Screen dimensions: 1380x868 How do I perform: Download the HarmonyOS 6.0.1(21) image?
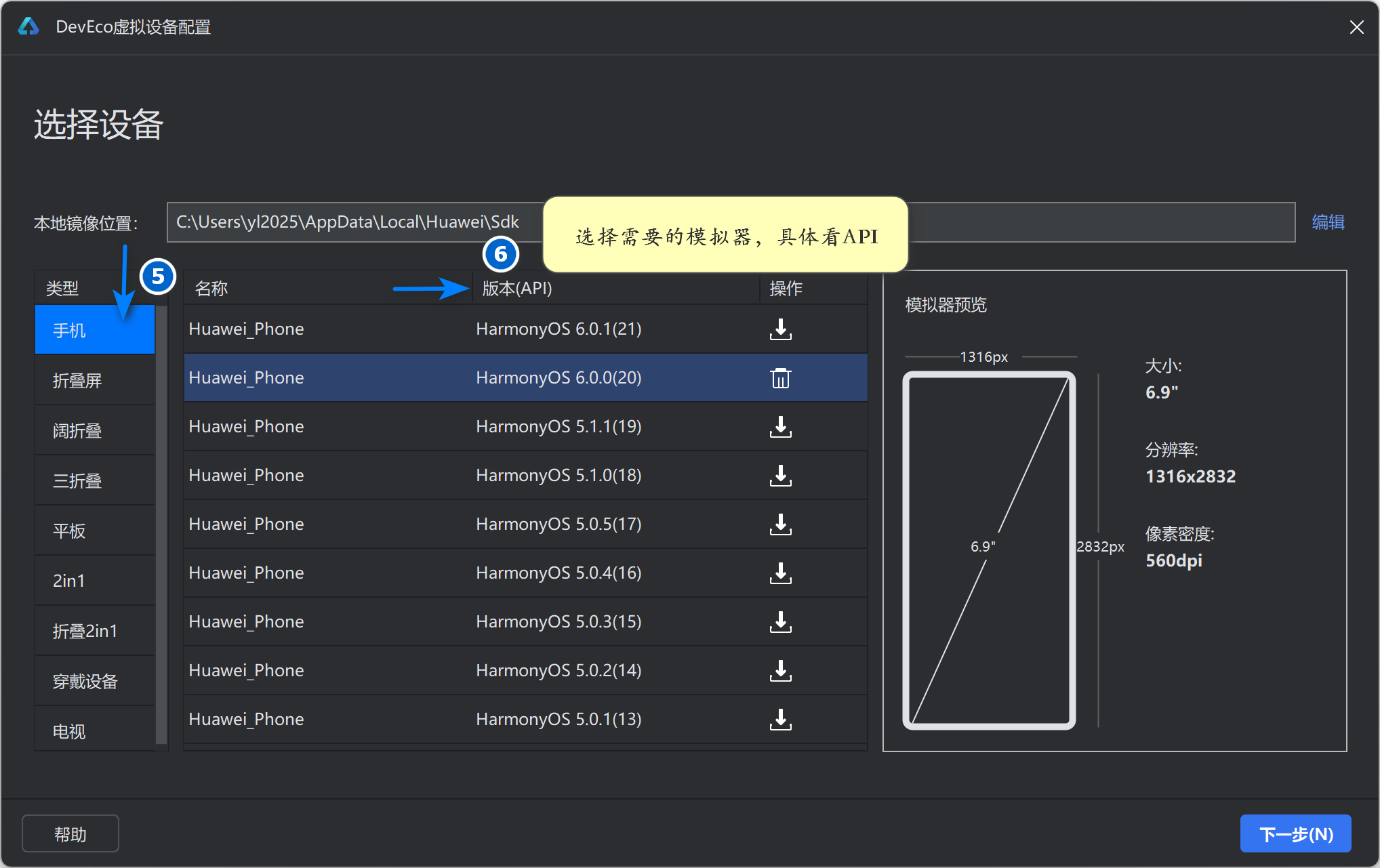point(780,329)
